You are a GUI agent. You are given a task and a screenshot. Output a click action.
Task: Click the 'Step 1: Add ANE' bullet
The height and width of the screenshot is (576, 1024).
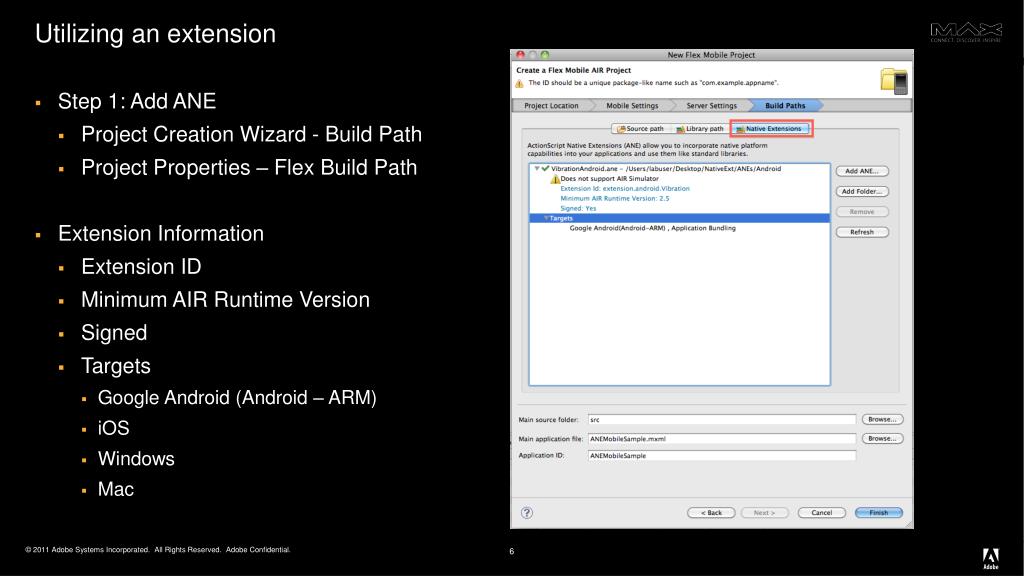pos(136,101)
